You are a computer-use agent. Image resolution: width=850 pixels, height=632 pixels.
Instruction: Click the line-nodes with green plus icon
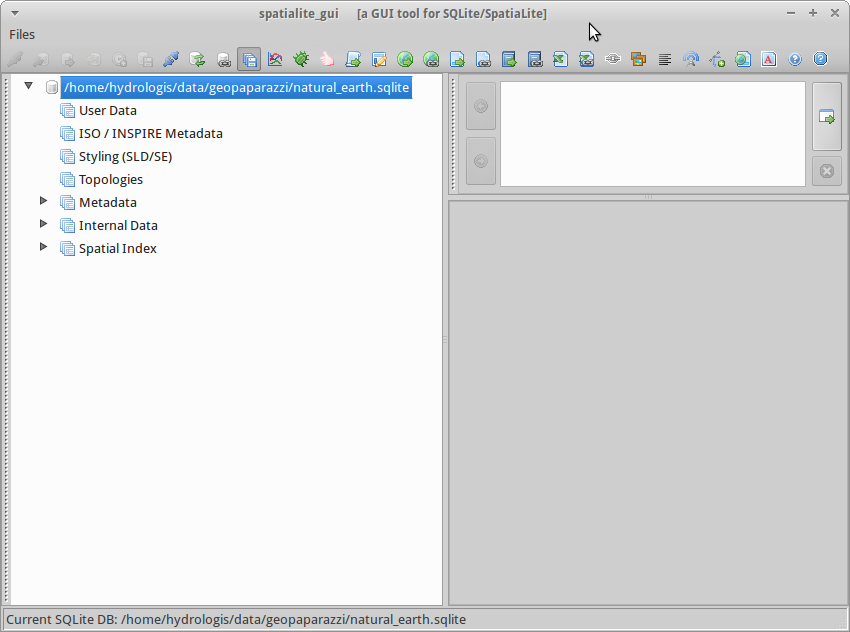click(x=717, y=59)
